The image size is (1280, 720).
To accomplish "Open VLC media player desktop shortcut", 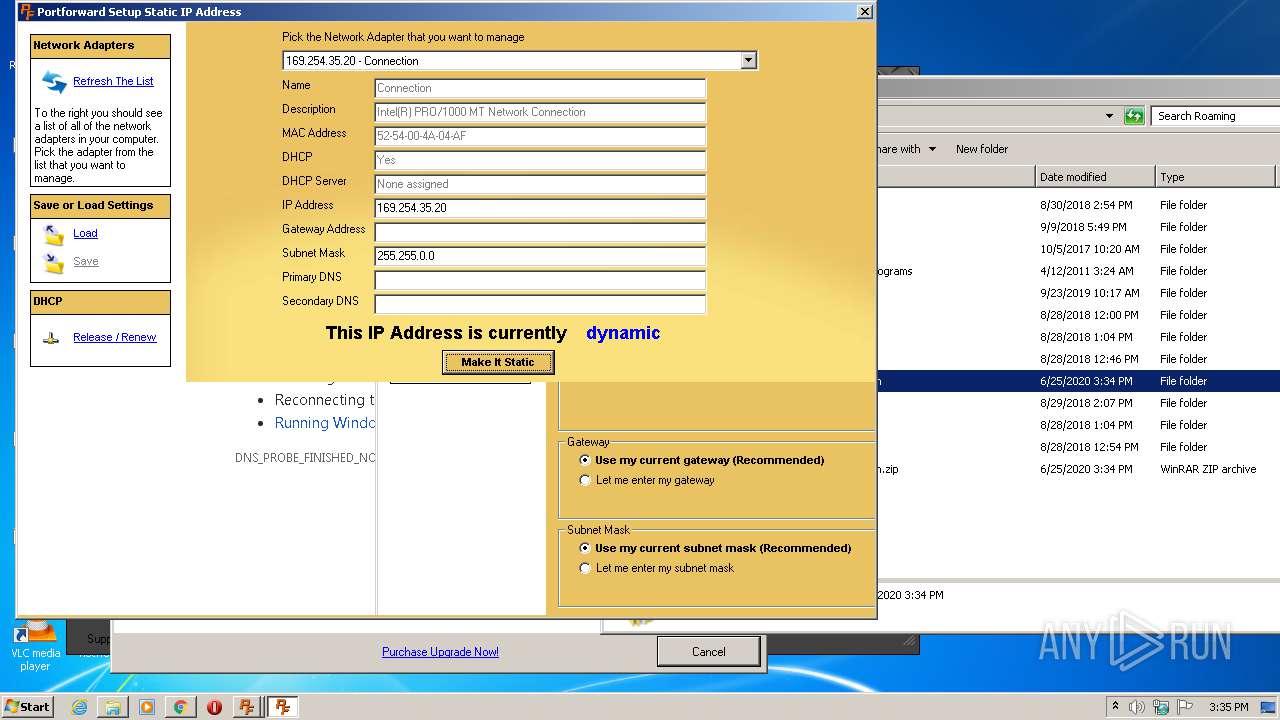I will [36, 646].
